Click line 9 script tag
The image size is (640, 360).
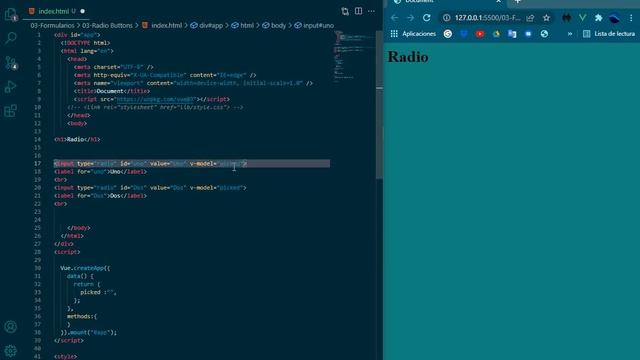coord(152,99)
